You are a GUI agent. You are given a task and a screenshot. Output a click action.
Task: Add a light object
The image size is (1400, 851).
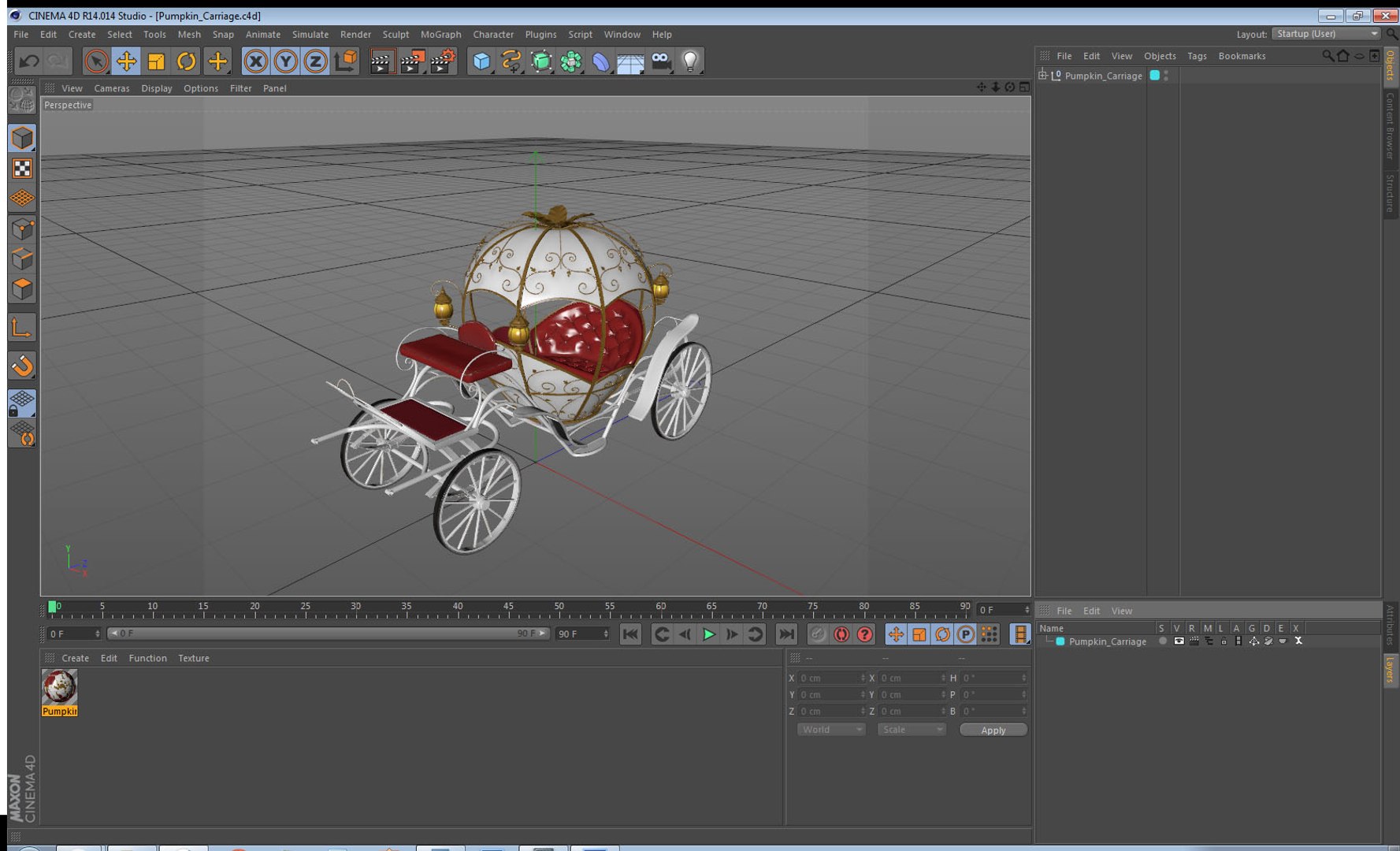point(691,61)
